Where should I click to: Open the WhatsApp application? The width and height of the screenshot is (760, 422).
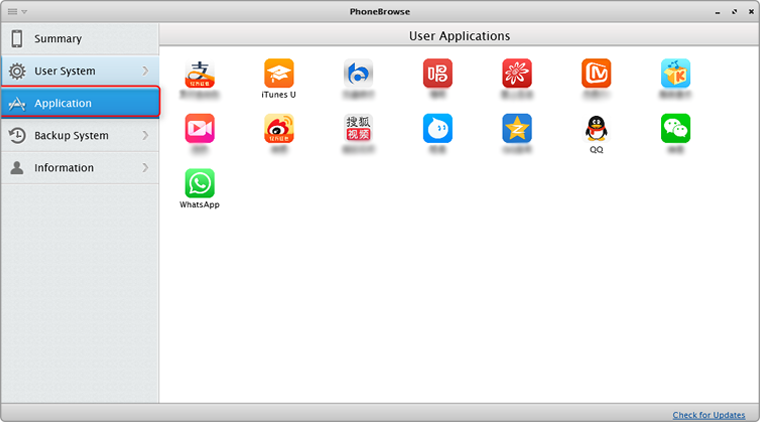pos(199,183)
